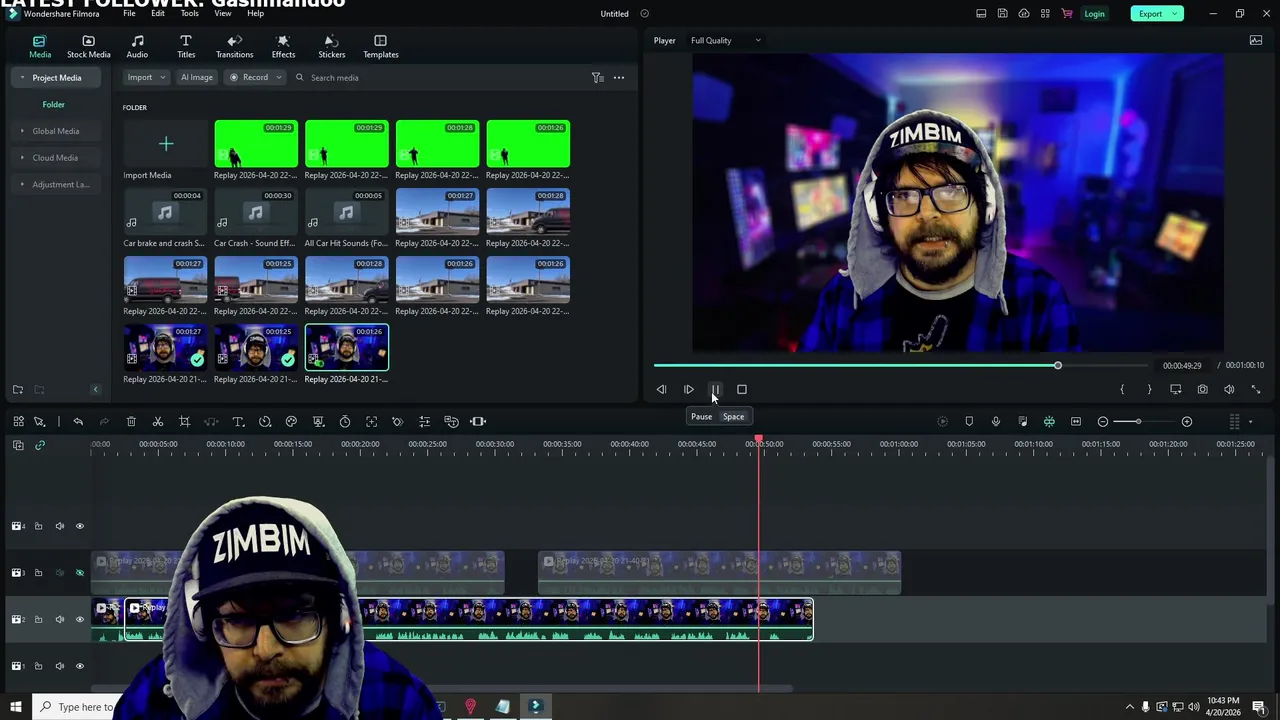Open the Color palette tool icon
This screenshot has height=720, width=1280.
(x=291, y=422)
